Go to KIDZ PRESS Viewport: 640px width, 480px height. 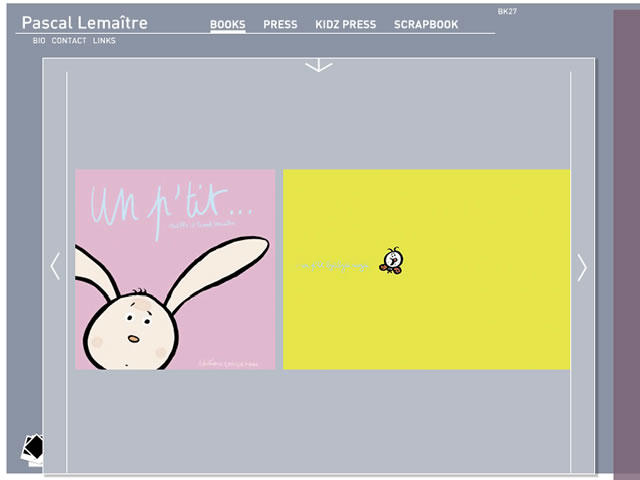point(346,24)
